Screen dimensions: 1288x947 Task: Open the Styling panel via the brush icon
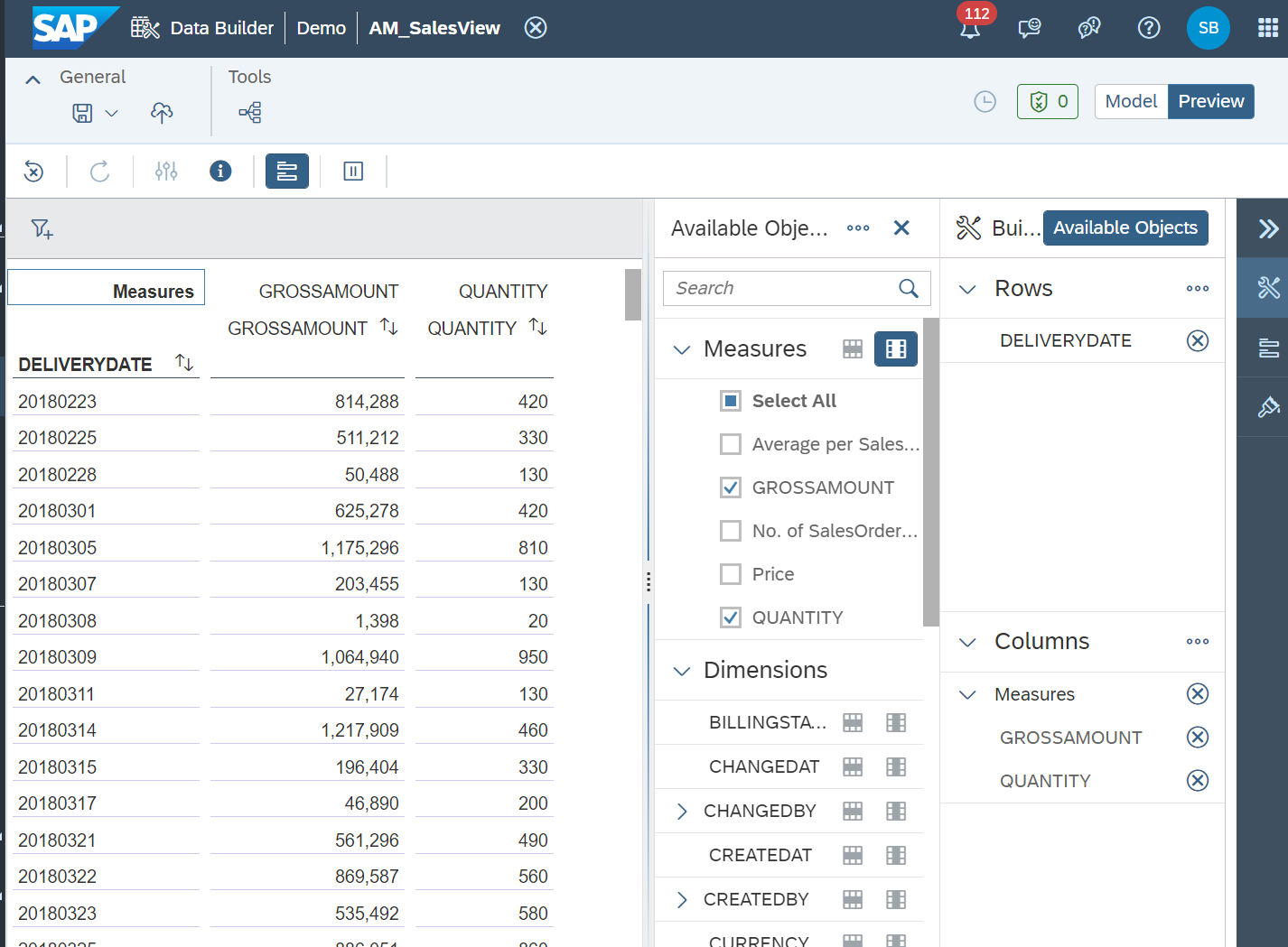[x=1269, y=406]
